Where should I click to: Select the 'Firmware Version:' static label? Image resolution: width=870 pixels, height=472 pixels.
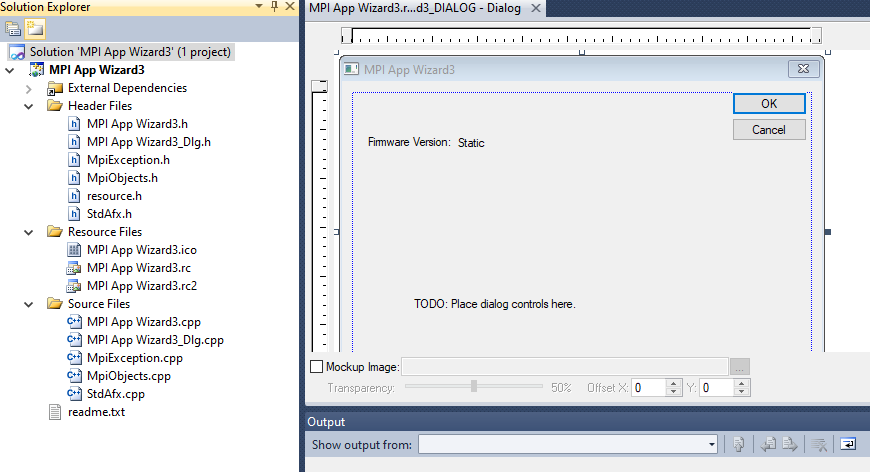click(409, 142)
